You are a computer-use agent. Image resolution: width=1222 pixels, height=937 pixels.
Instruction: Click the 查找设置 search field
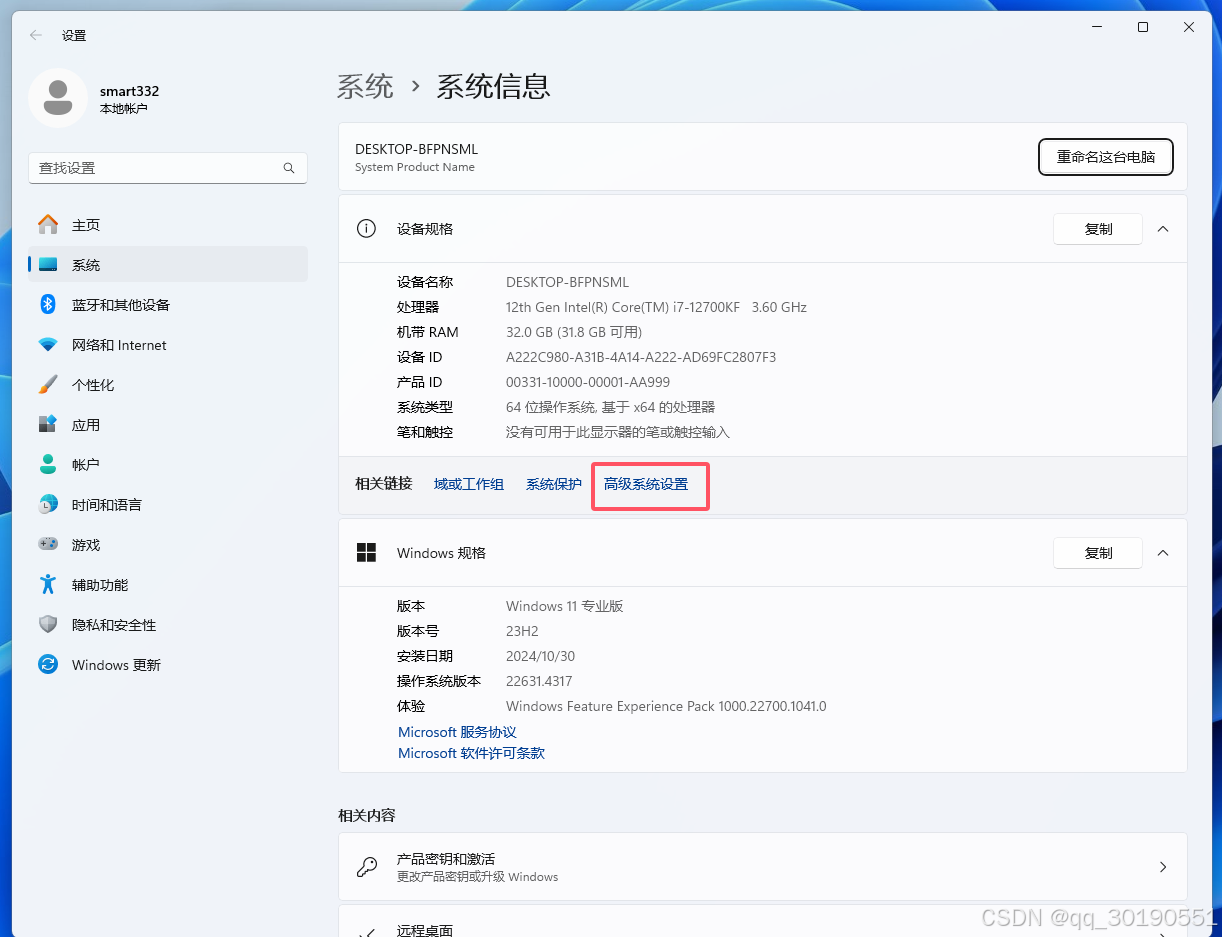coord(168,168)
